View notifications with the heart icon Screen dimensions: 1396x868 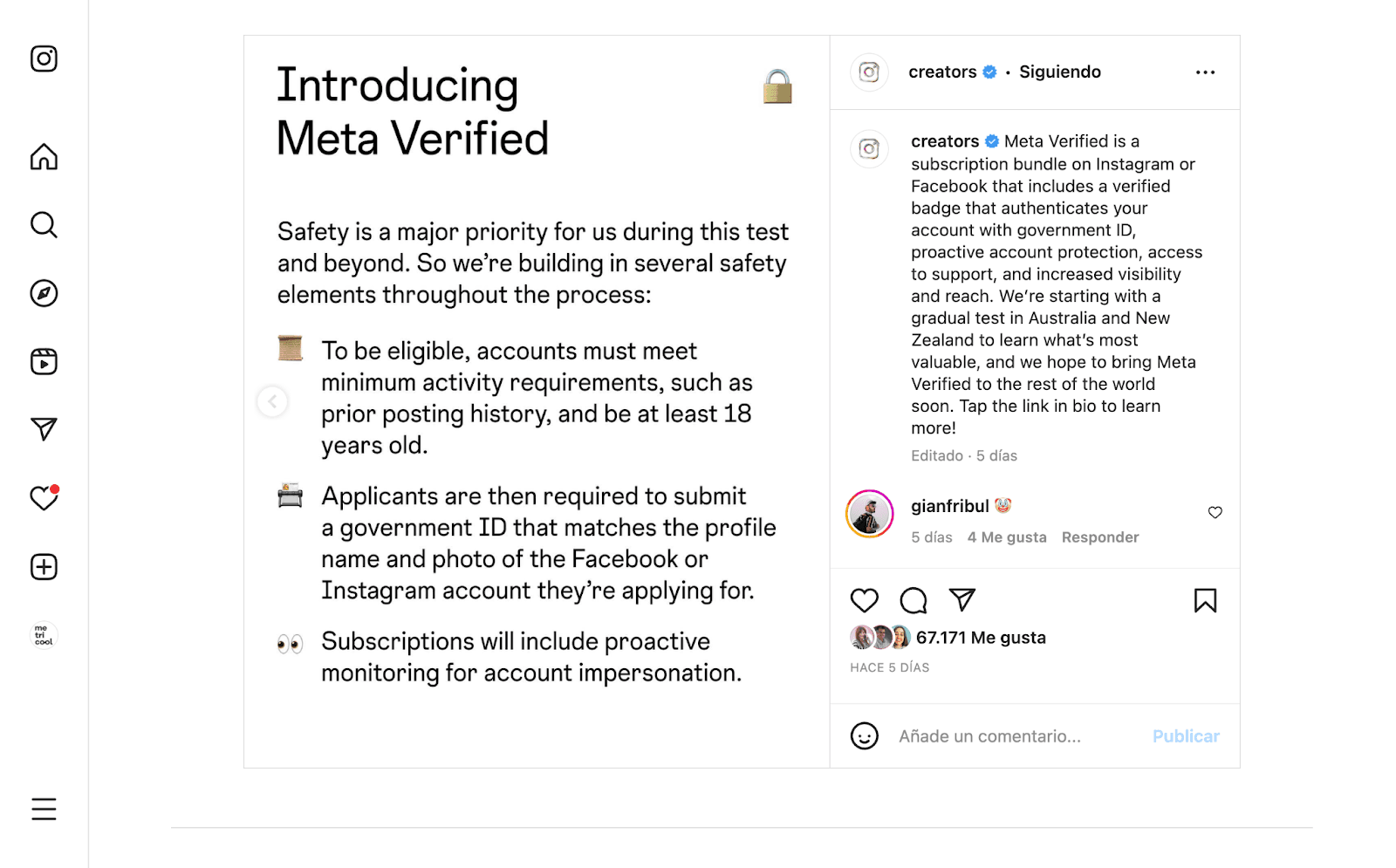click(43, 498)
